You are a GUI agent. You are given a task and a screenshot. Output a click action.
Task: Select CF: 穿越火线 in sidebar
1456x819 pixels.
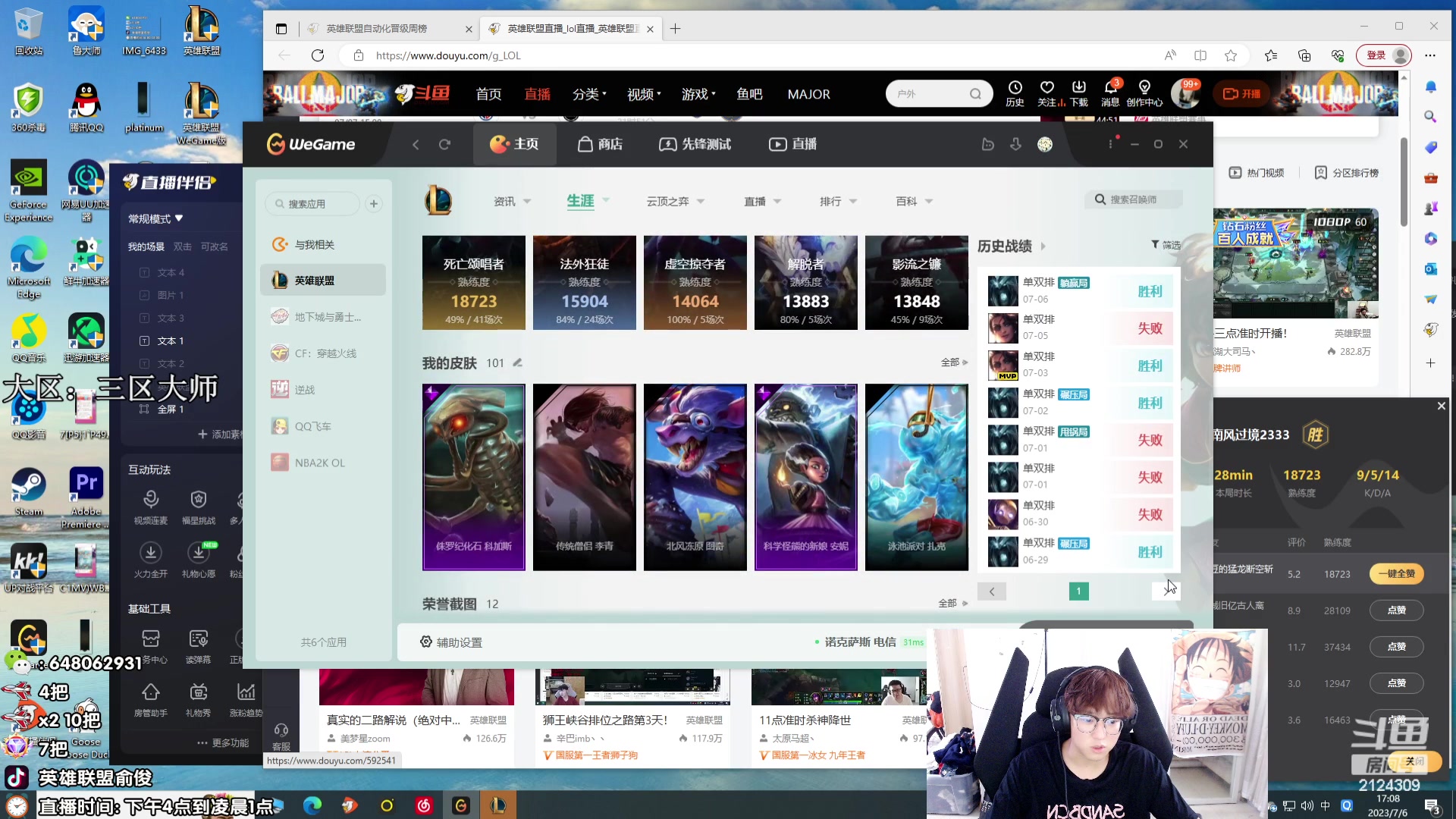coord(322,353)
